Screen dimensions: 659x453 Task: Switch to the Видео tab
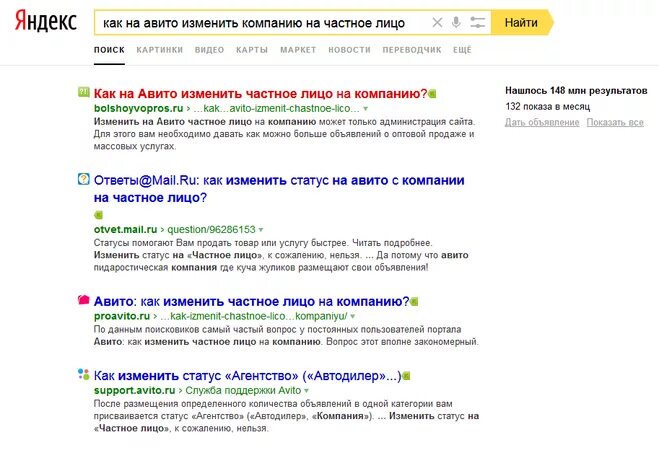(x=209, y=50)
